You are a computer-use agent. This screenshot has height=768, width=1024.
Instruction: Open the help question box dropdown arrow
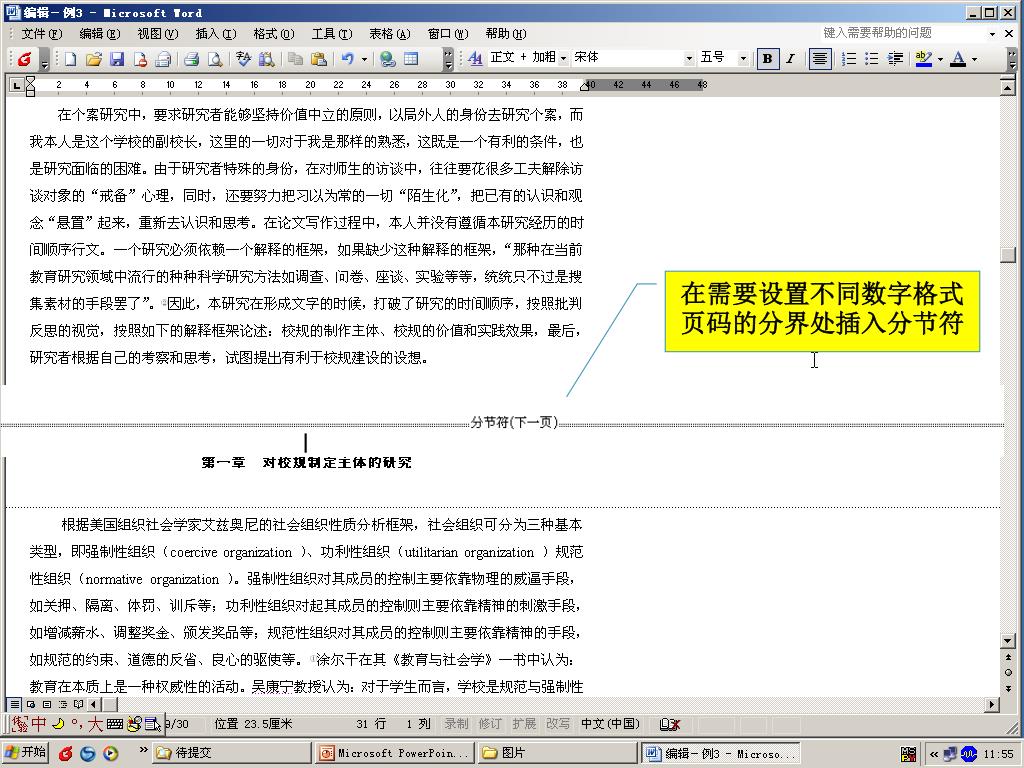tap(992, 33)
